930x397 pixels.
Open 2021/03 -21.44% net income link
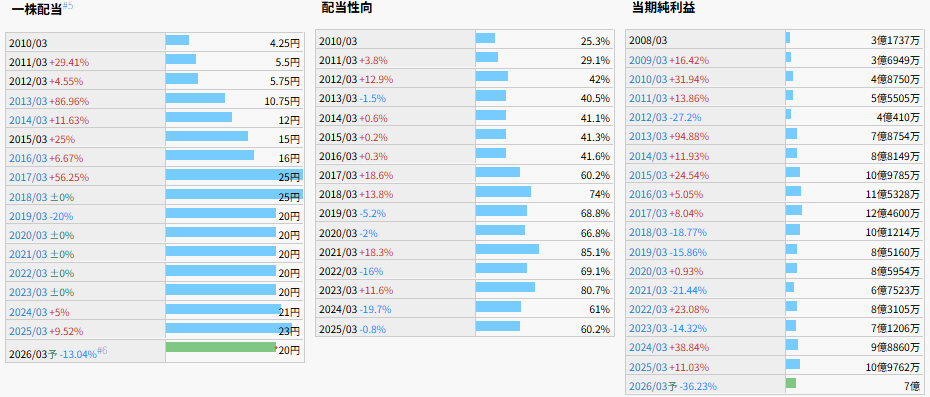coord(648,290)
